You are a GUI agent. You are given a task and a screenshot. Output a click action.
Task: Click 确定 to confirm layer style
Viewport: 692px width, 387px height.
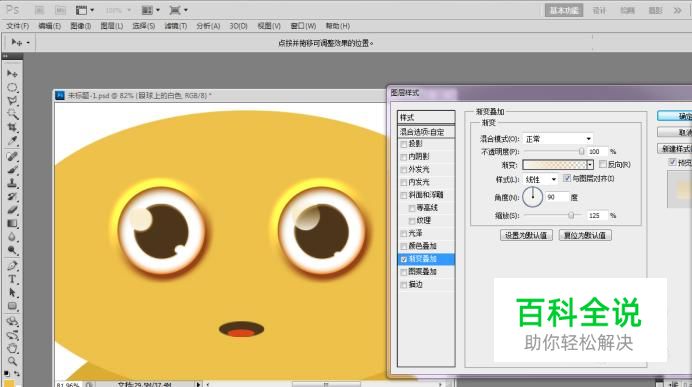click(x=674, y=116)
